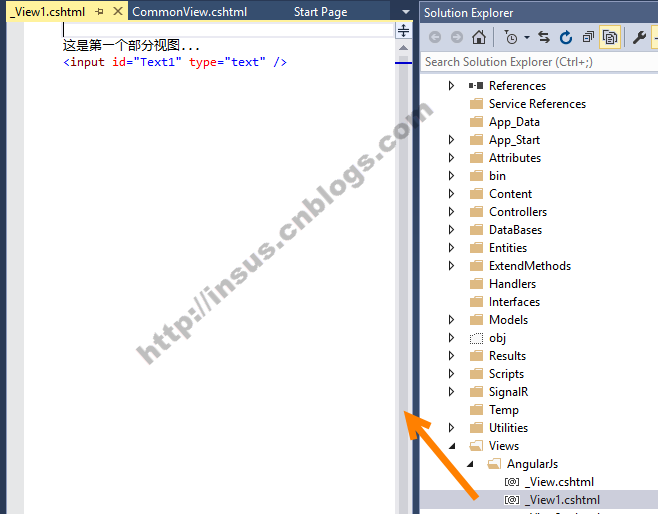The width and height of the screenshot is (658, 514).
Task: Open the Pending Changes Filter clock icon
Action: [x=510, y=37]
